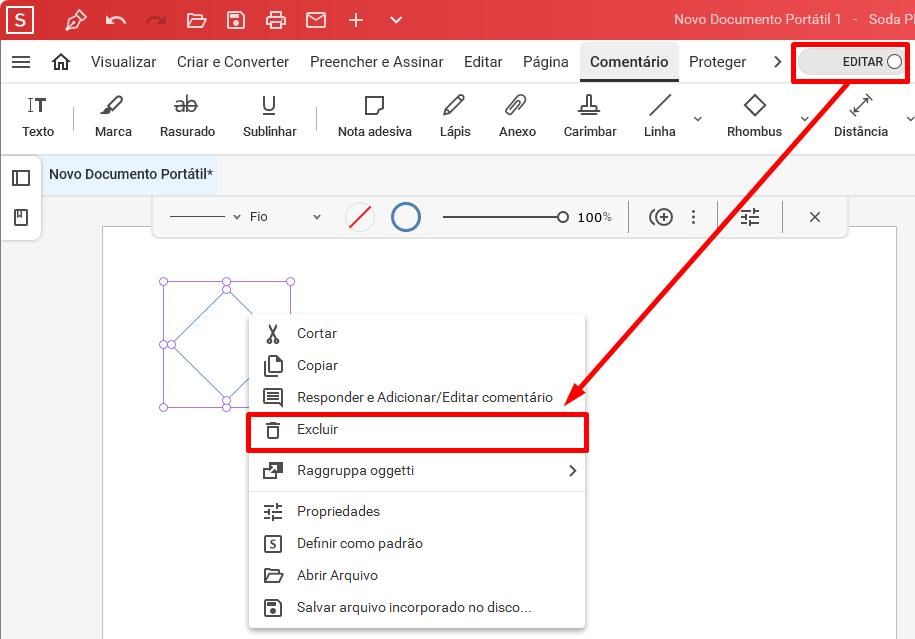
Task: Select the Rhombus shape tool
Action: [x=755, y=117]
